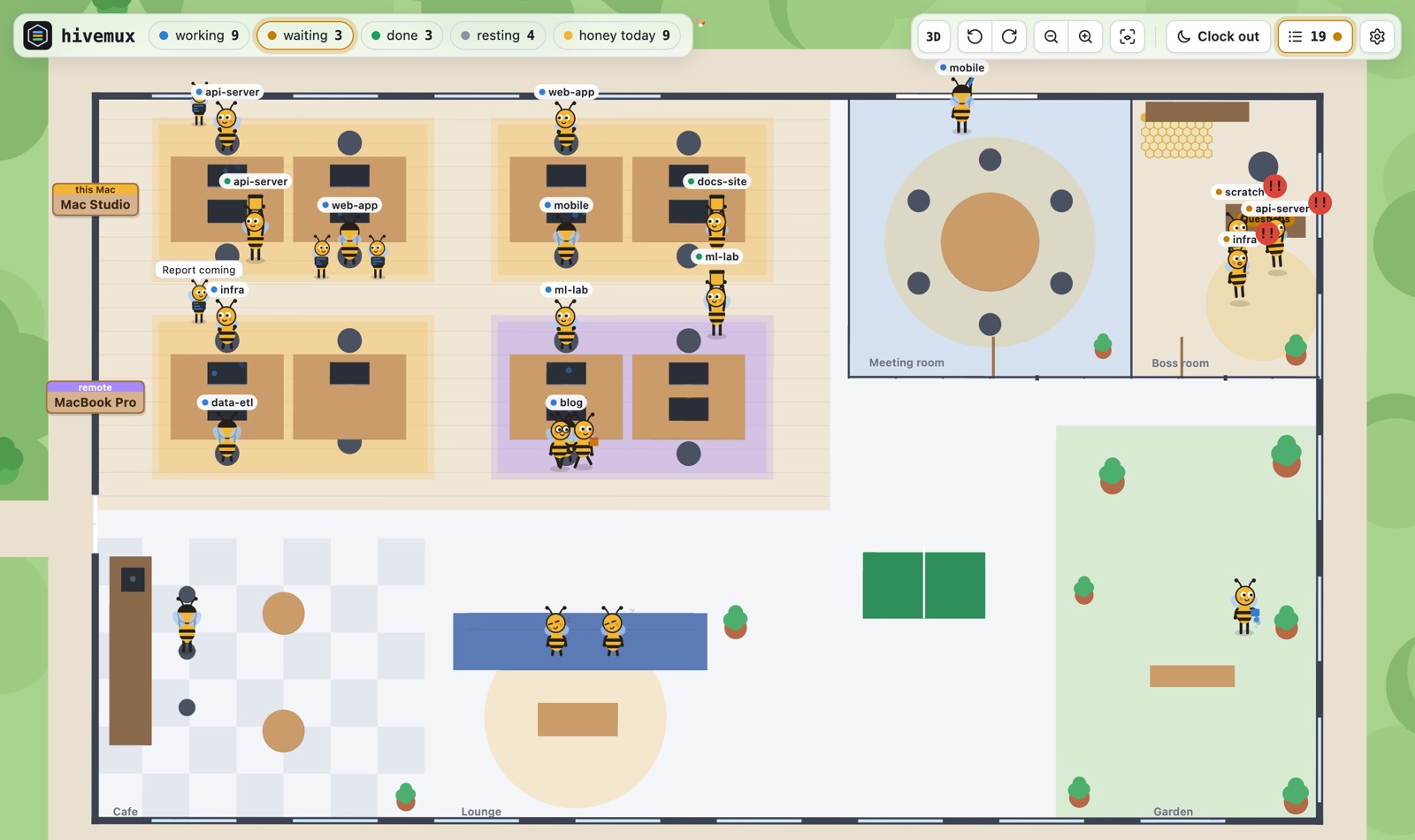Click the alert badge on infra in Boss room

[x=1268, y=233]
